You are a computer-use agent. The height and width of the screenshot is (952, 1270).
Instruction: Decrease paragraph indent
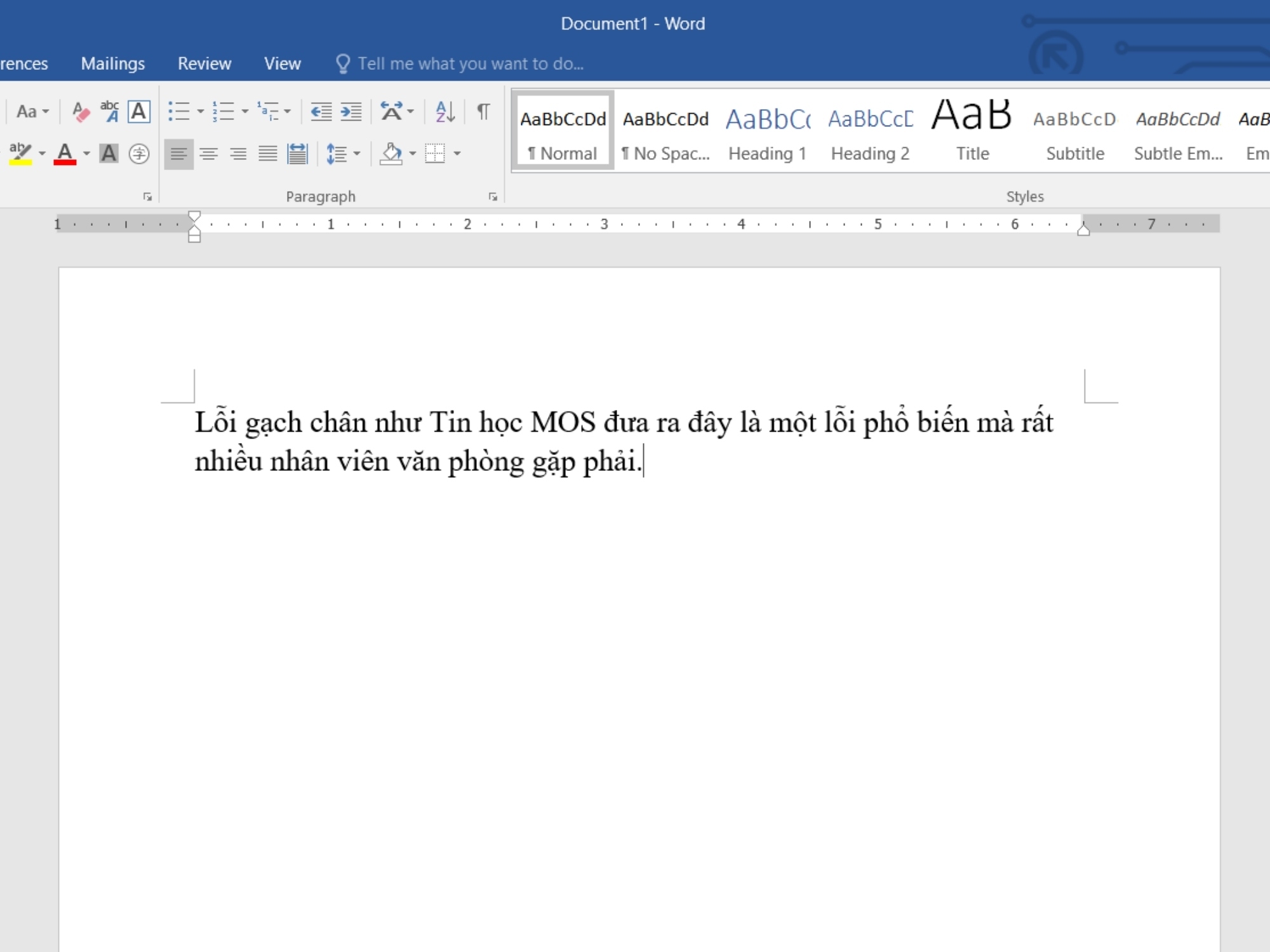click(x=321, y=112)
